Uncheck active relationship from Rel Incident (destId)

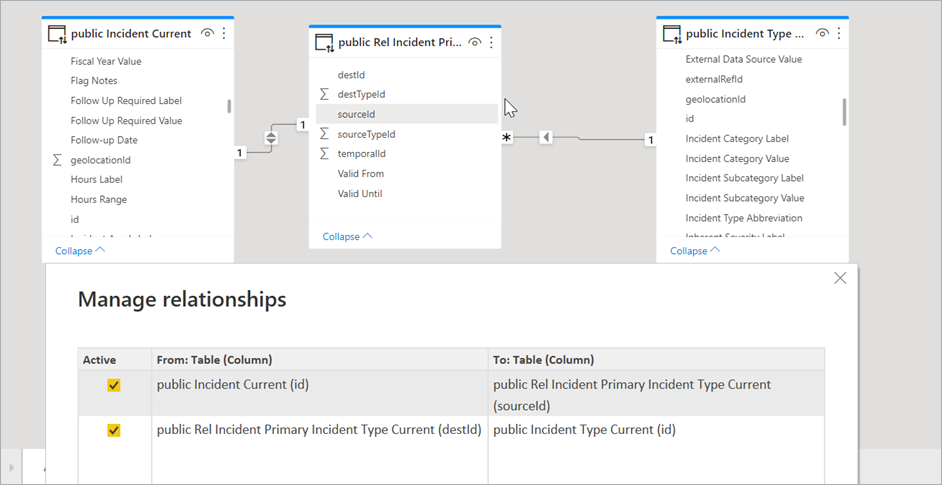(114, 430)
